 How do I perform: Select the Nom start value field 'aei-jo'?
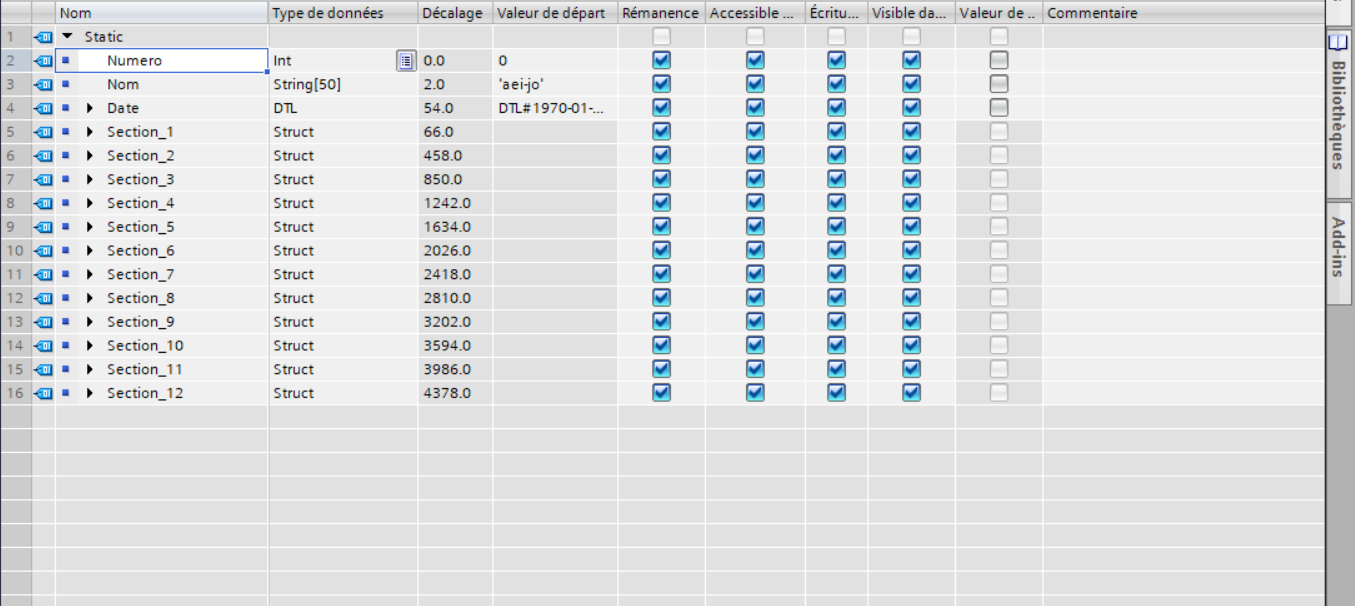[x=554, y=85]
